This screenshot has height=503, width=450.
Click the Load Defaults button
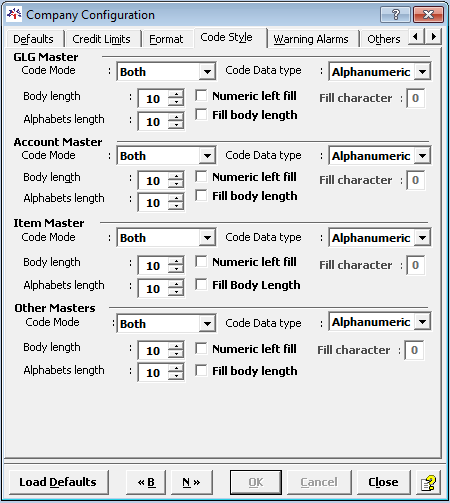click(58, 482)
